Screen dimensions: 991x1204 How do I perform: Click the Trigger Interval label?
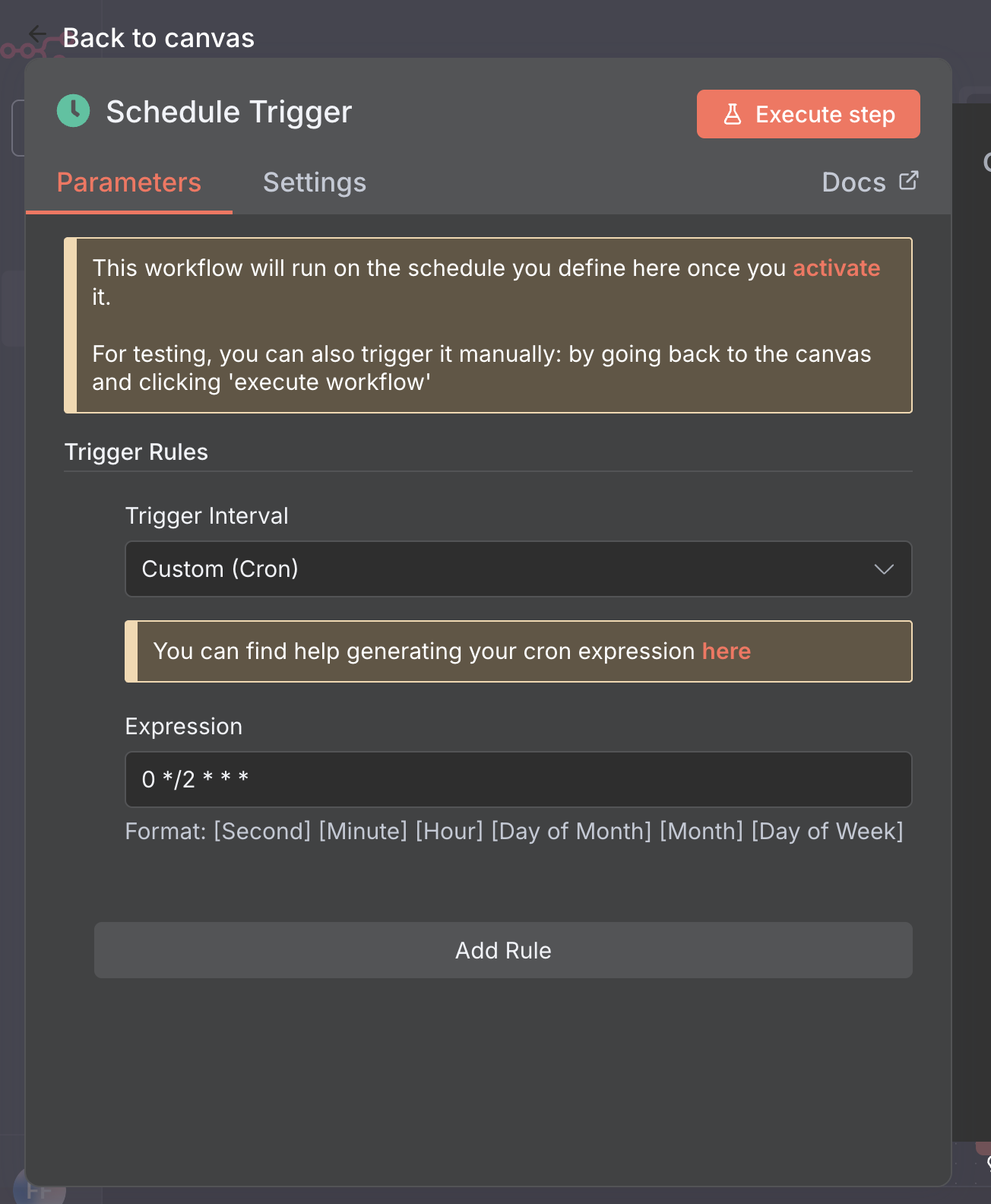point(207,516)
